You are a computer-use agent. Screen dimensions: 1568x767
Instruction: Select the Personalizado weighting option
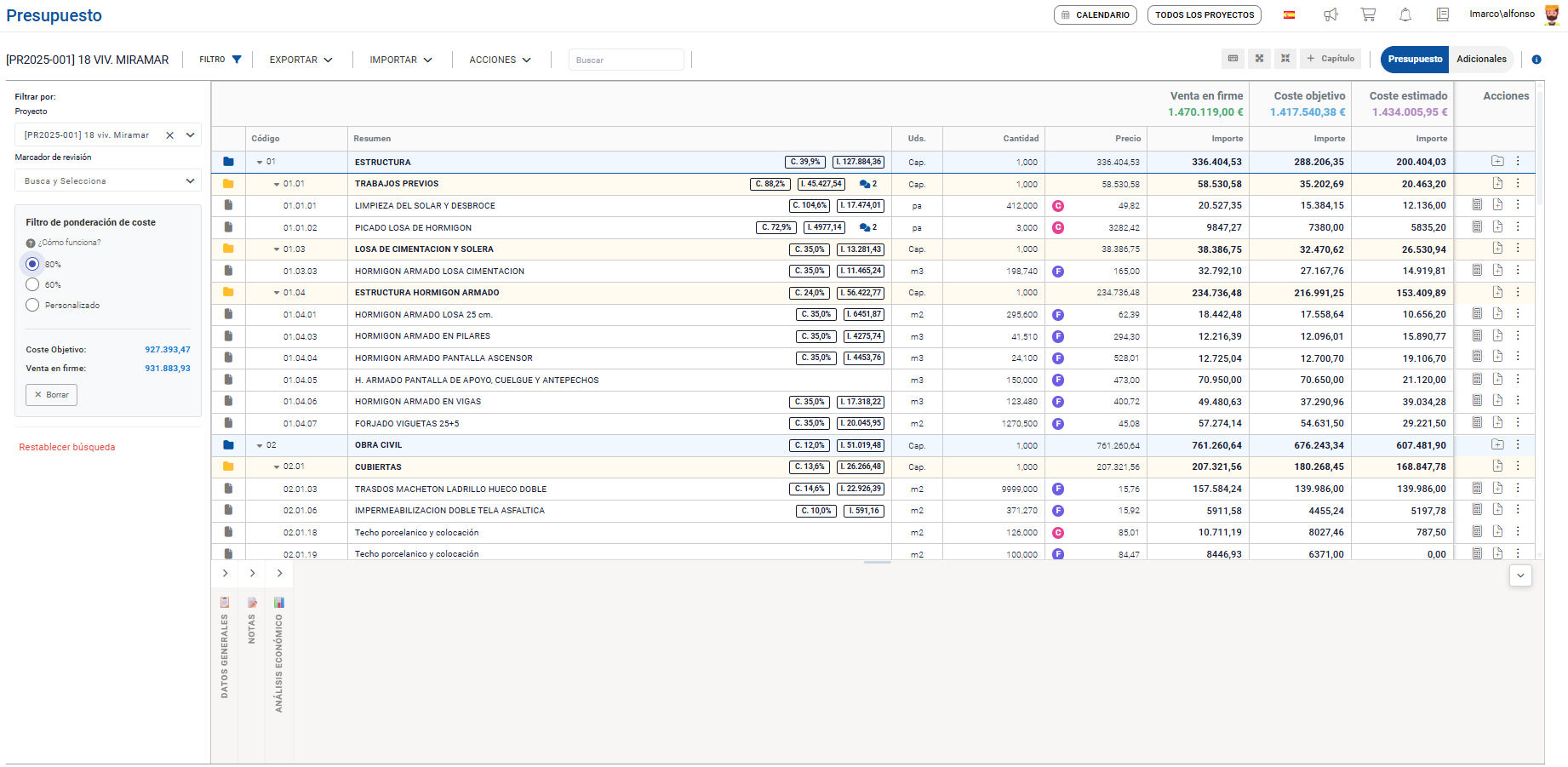tap(32, 305)
